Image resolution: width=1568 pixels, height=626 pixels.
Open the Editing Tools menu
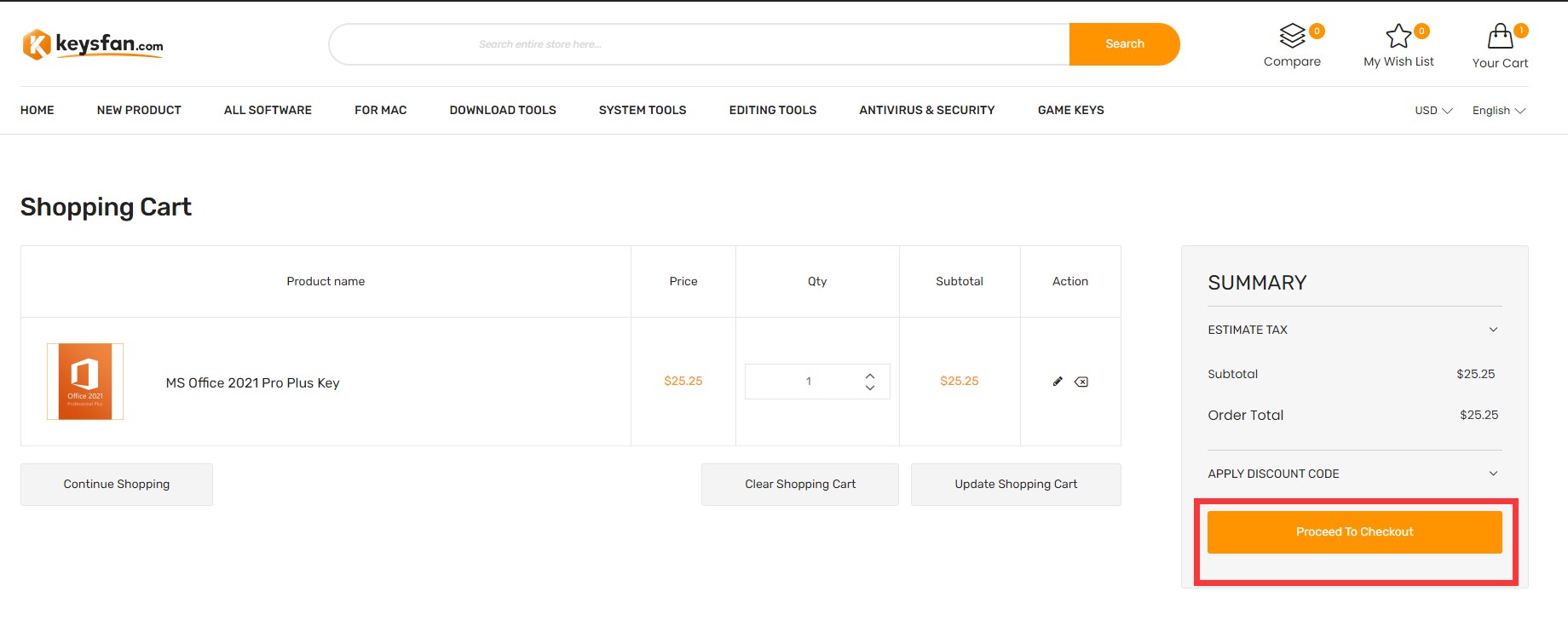[x=773, y=110]
